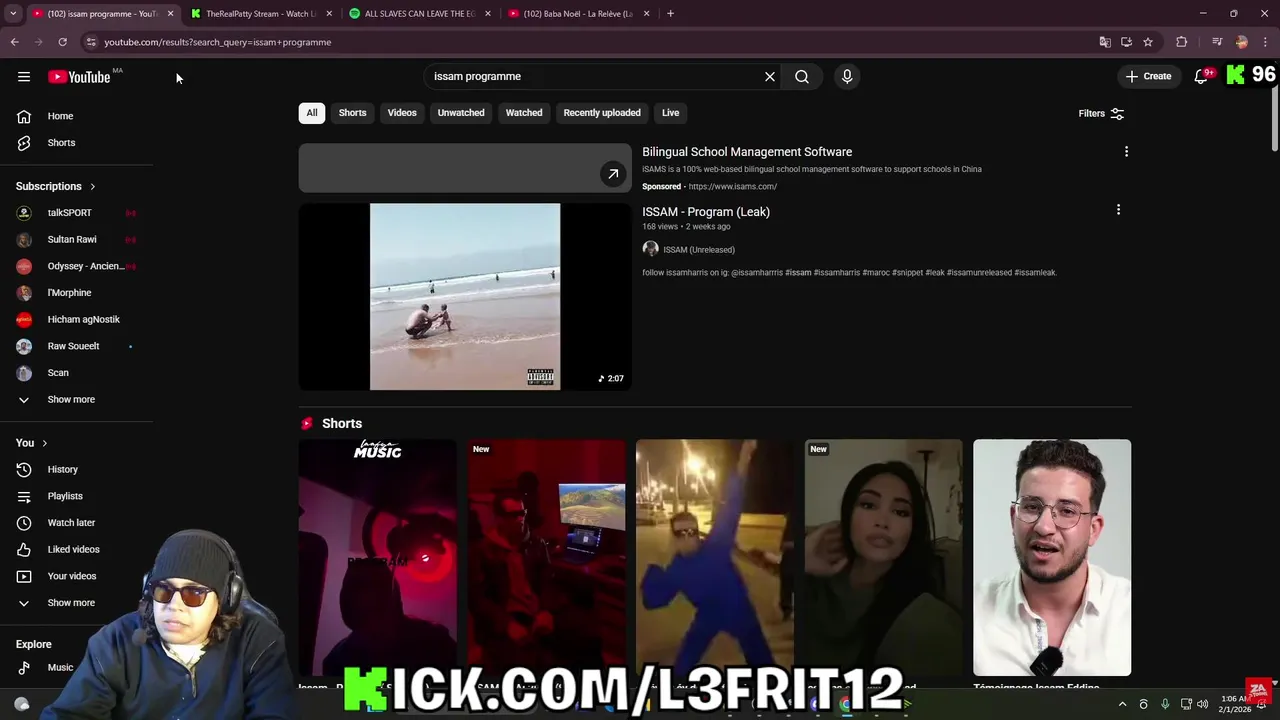Switch to ALL SLAVES CAN LEAVE browser tab
Viewport: 1280px width, 720px height.
pos(419,14)
